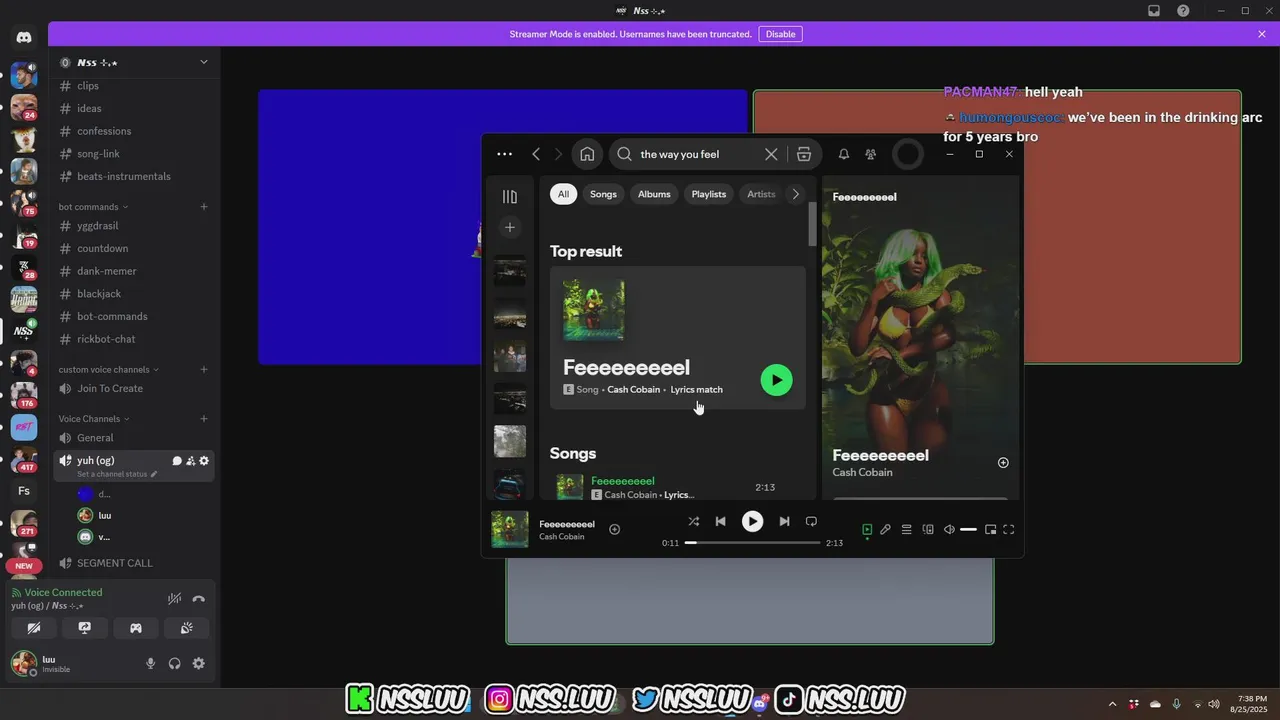The image size is (1280, 720).
Task: Add channel to custom voice channels
Action: click(x=204, y=369)
